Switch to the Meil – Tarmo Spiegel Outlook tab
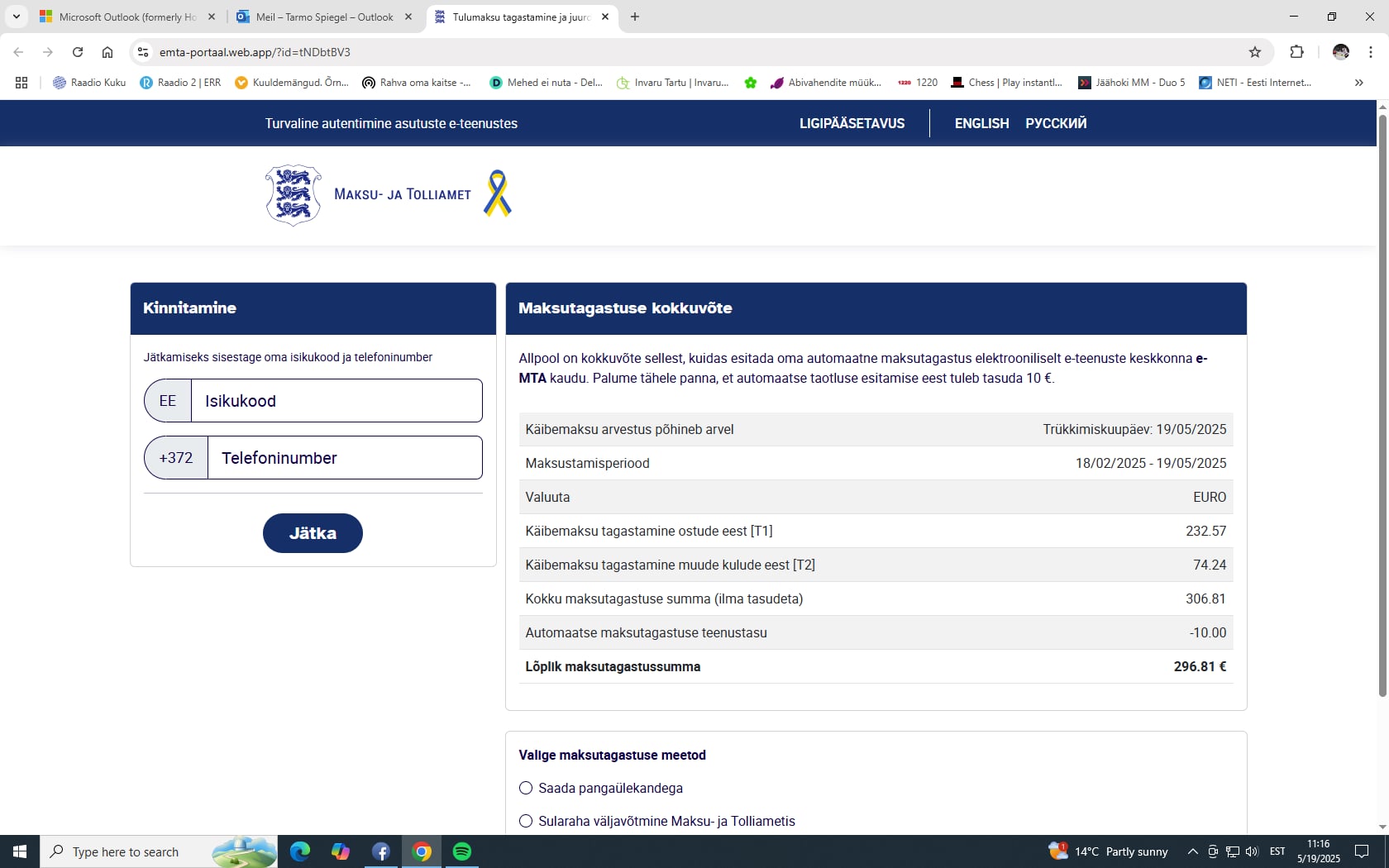The width and height of the screenshot is (1389, 868). [x=322, y=17]
